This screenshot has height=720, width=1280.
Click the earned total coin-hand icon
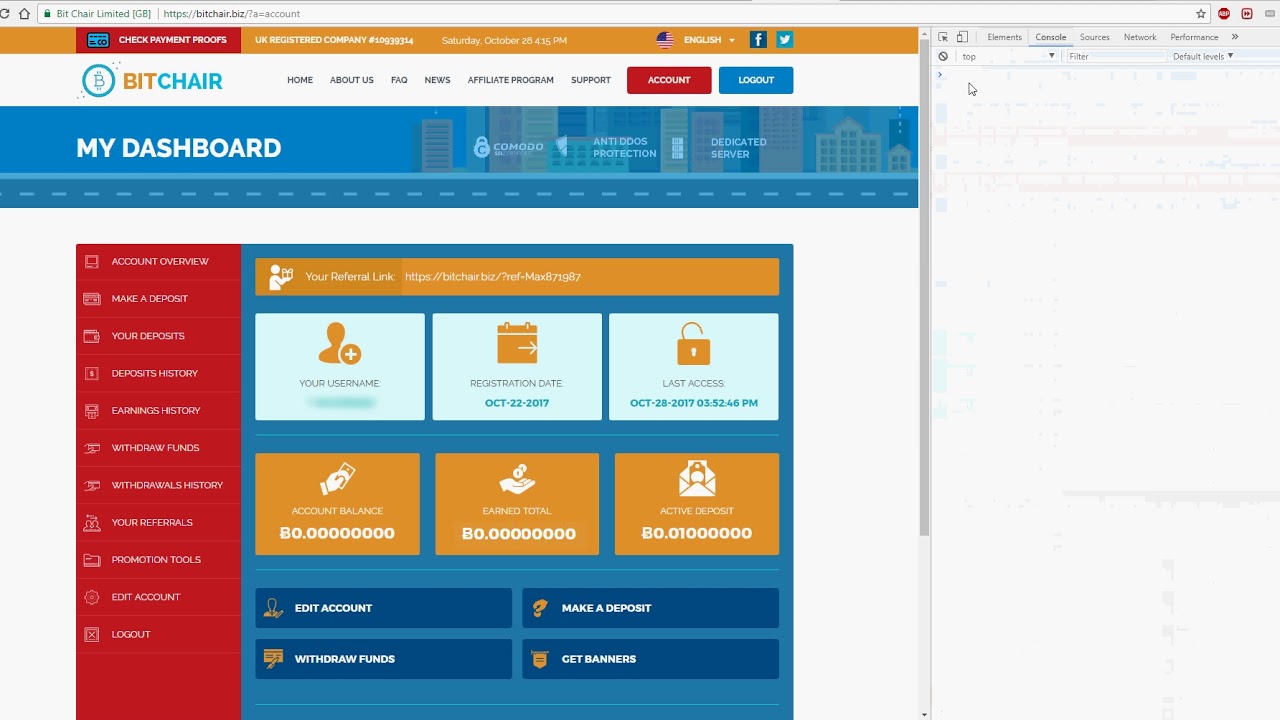coord(517,479)
